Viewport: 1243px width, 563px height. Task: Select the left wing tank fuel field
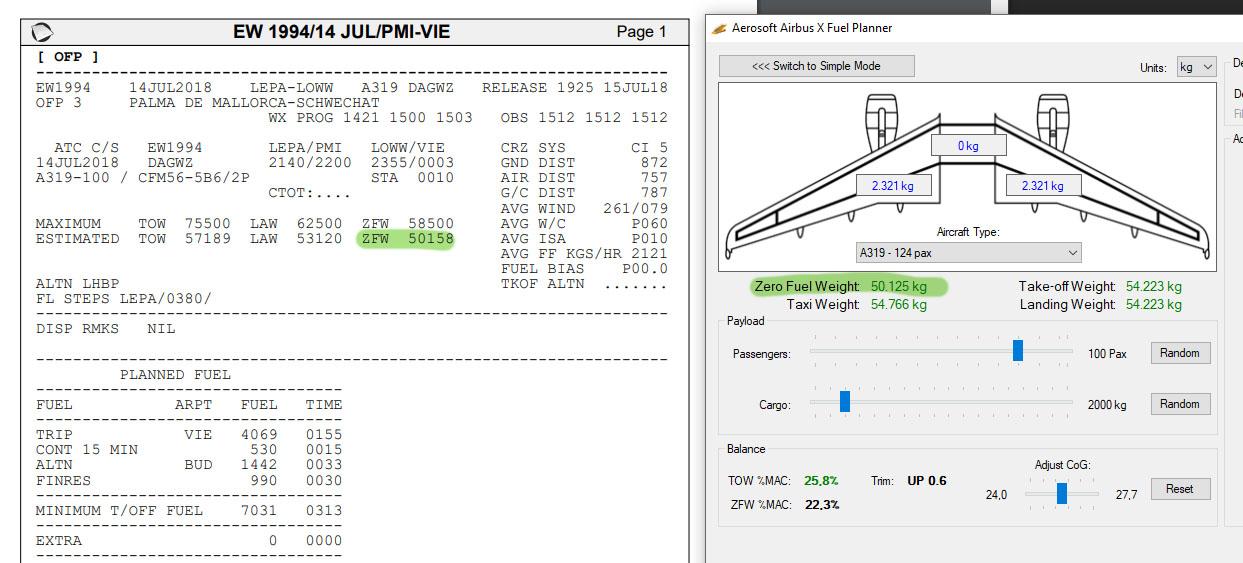pos(892,185)
